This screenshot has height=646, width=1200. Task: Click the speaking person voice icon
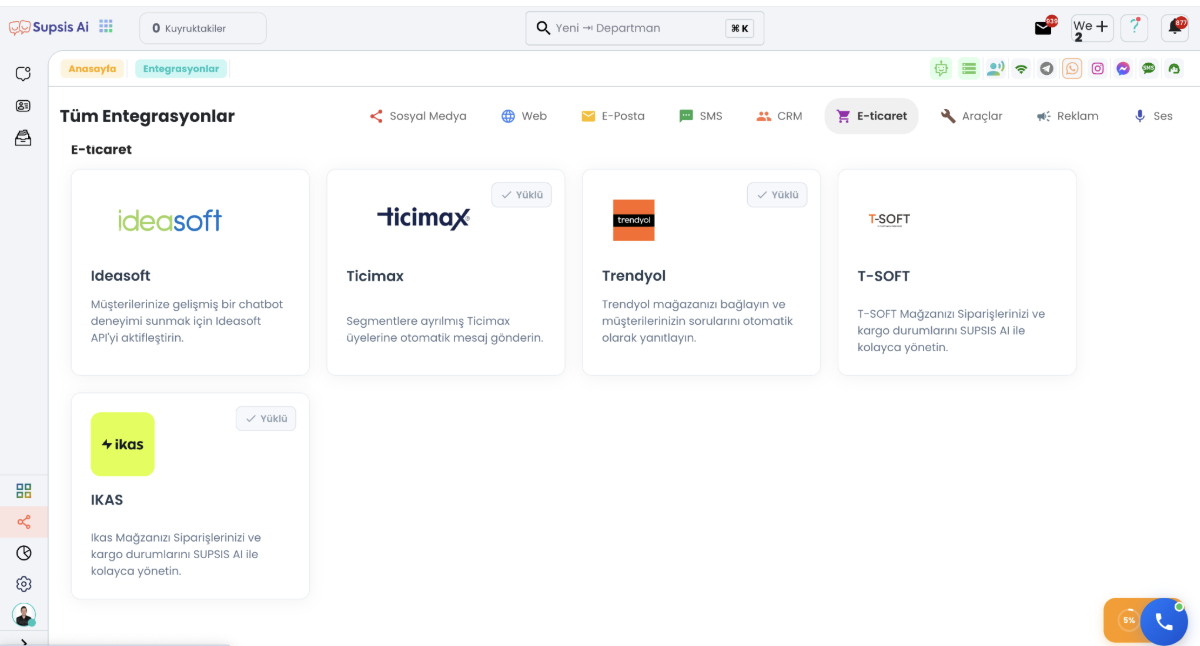995,68
